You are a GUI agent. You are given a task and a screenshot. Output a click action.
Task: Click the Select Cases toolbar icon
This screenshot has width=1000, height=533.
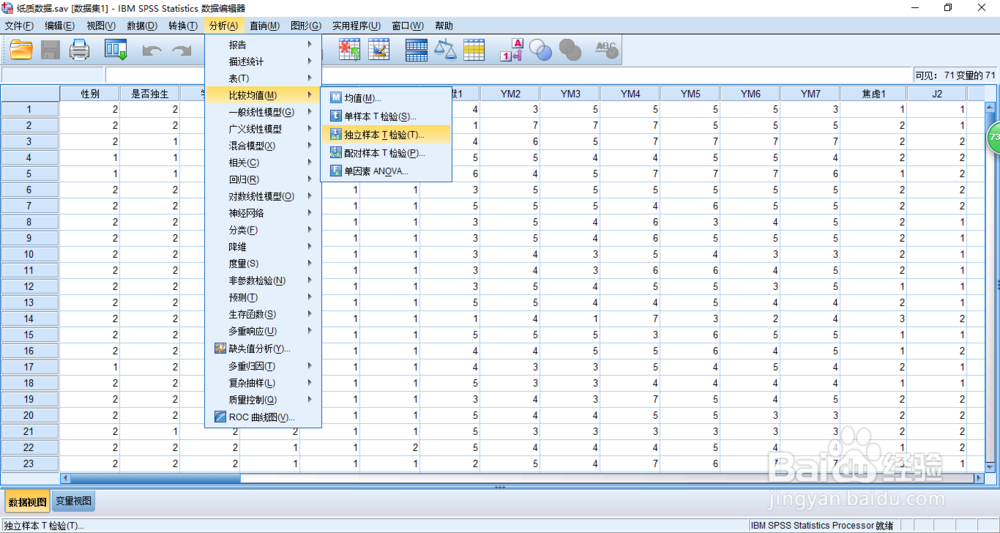click(x=474, y=50)
